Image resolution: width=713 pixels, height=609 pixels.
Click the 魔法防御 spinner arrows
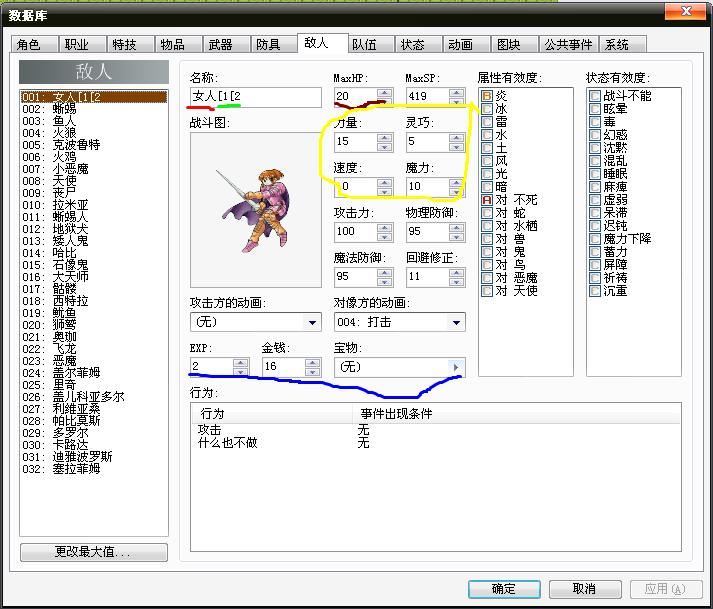[x=385, y=277]
